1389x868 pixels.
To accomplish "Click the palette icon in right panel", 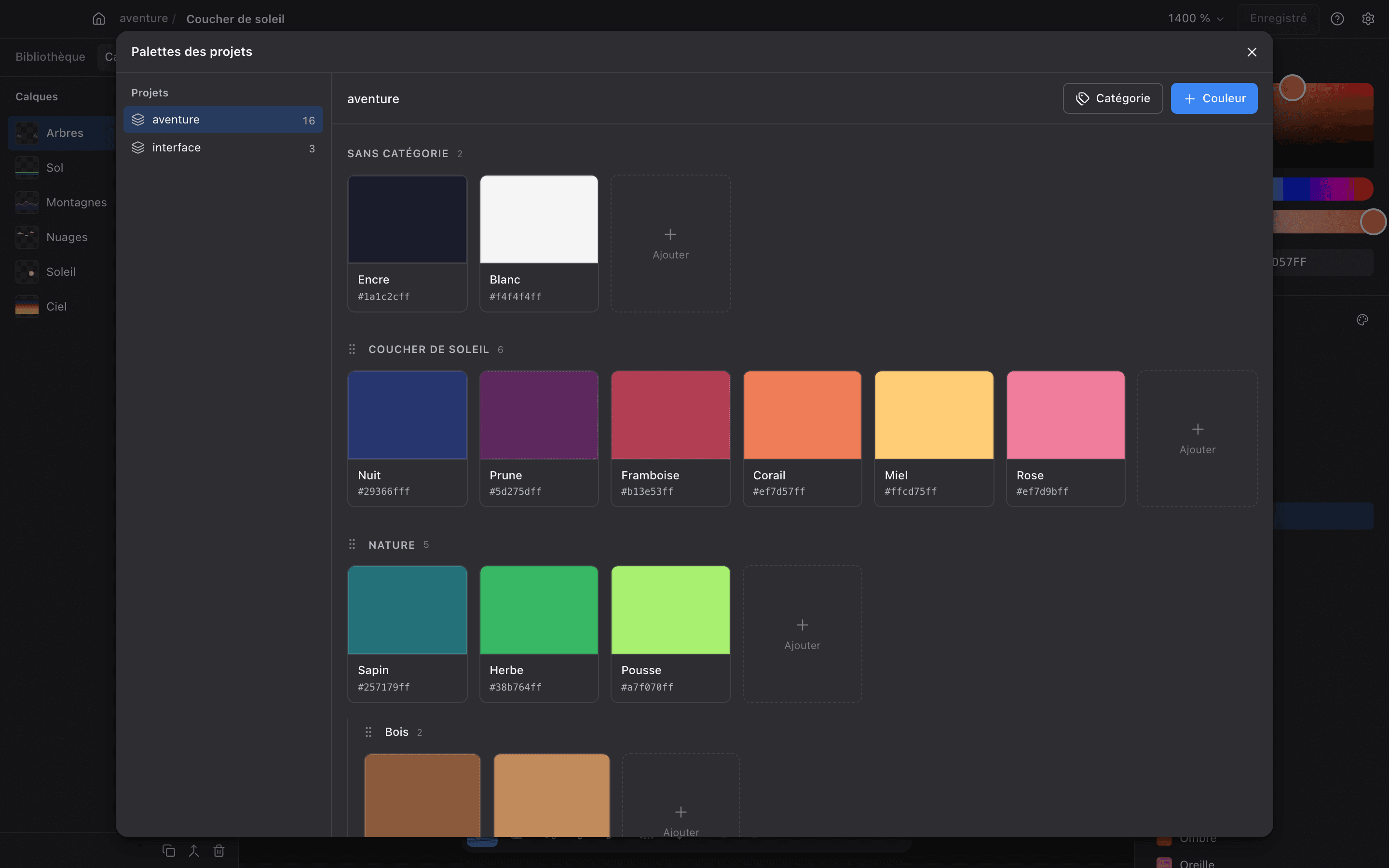I will [1362, 320].
